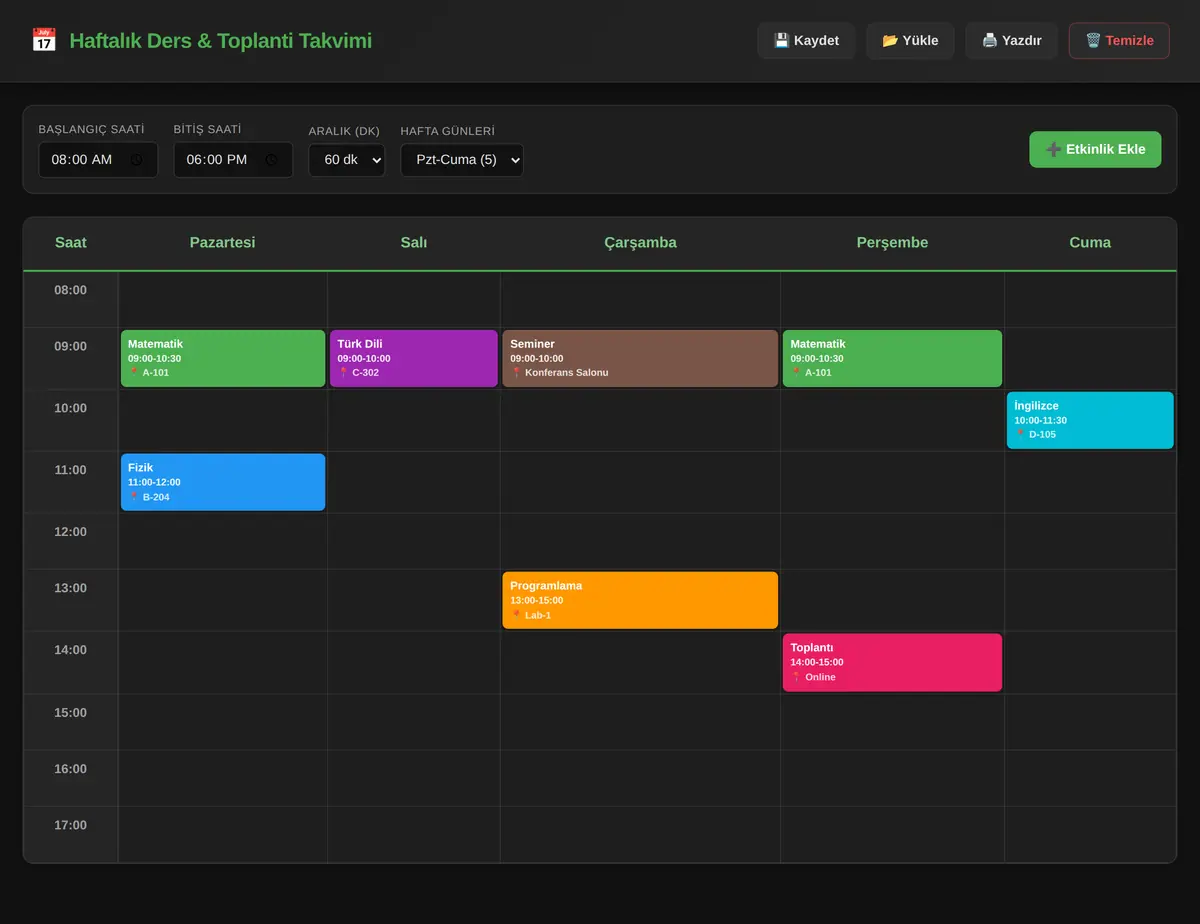
Task: Add a new event with Etkinlik Ekle
Action: click(1095, 149)
